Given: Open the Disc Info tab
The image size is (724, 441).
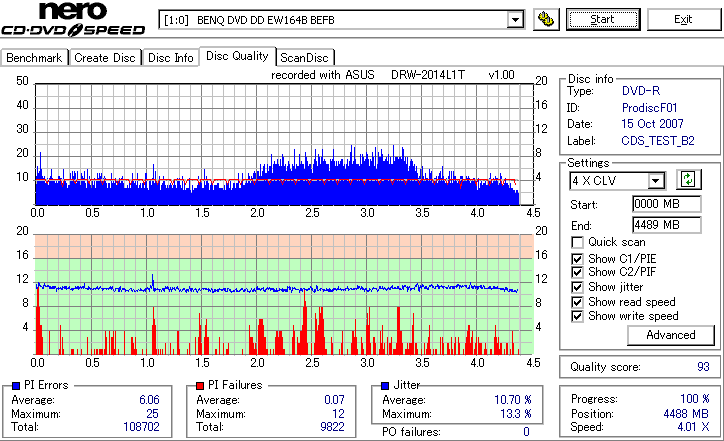Looking at the screenshot, I should pos(170,58).
